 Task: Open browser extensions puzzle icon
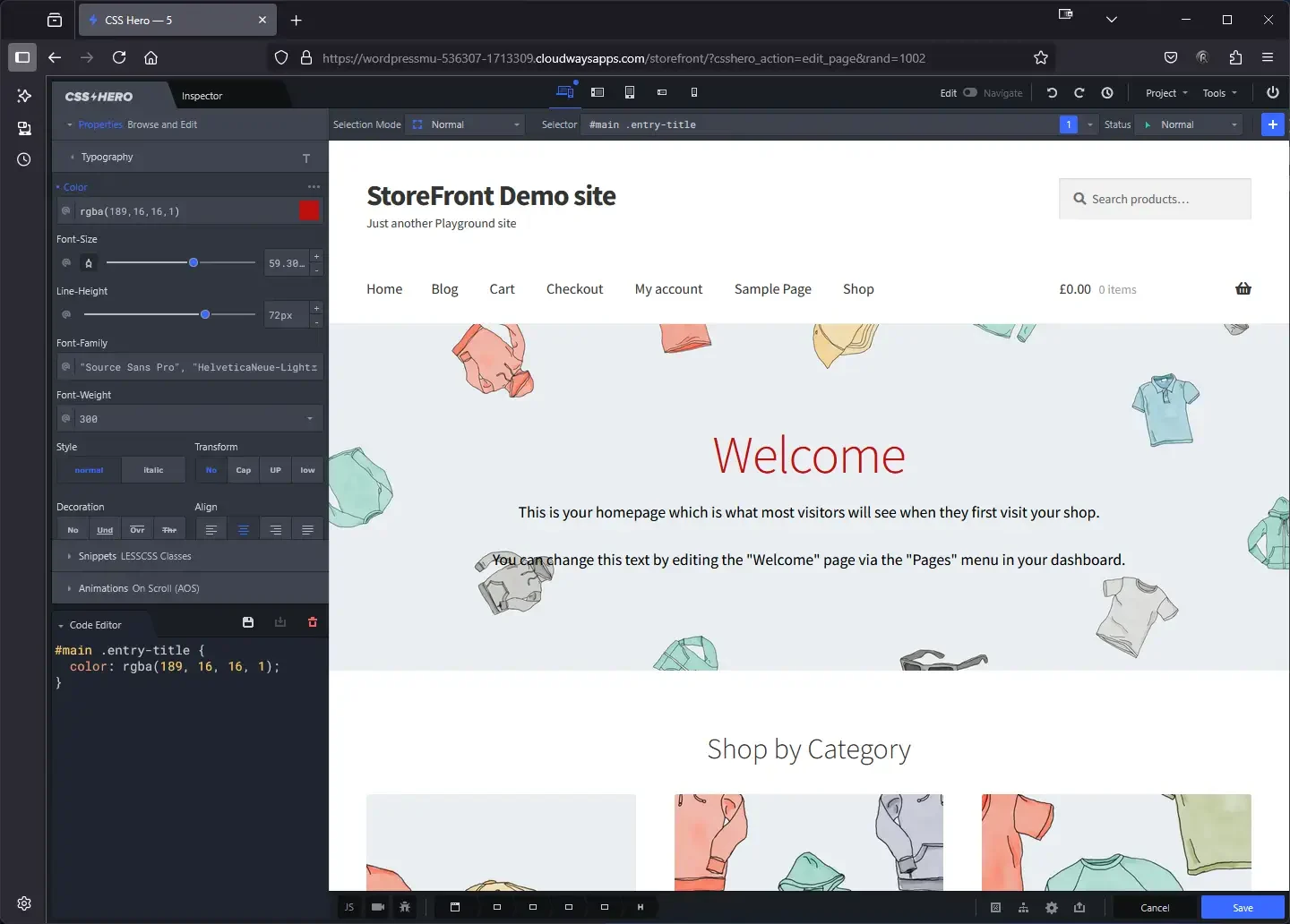coord(1235,57)
